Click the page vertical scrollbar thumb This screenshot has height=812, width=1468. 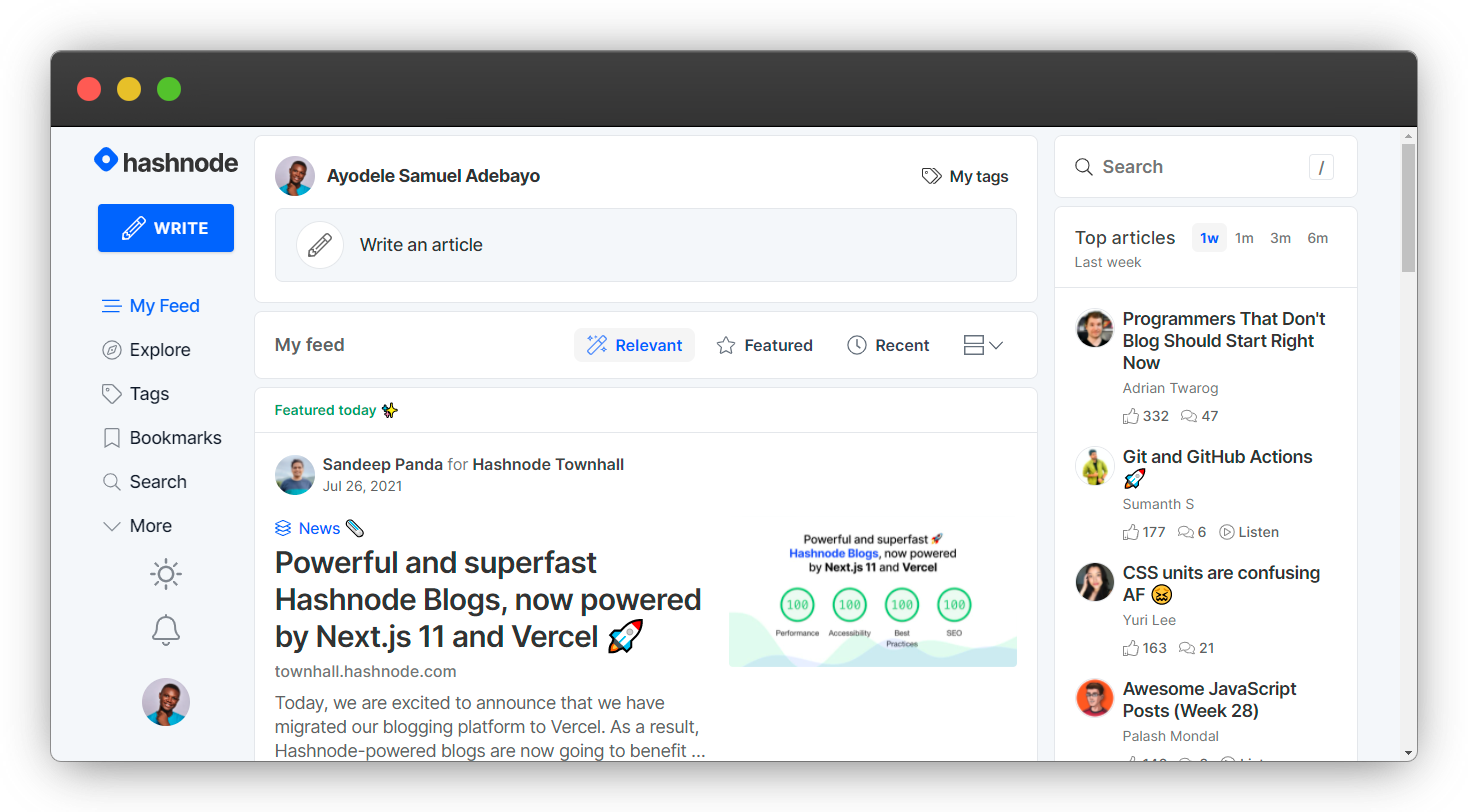(x=1408, y=208)
